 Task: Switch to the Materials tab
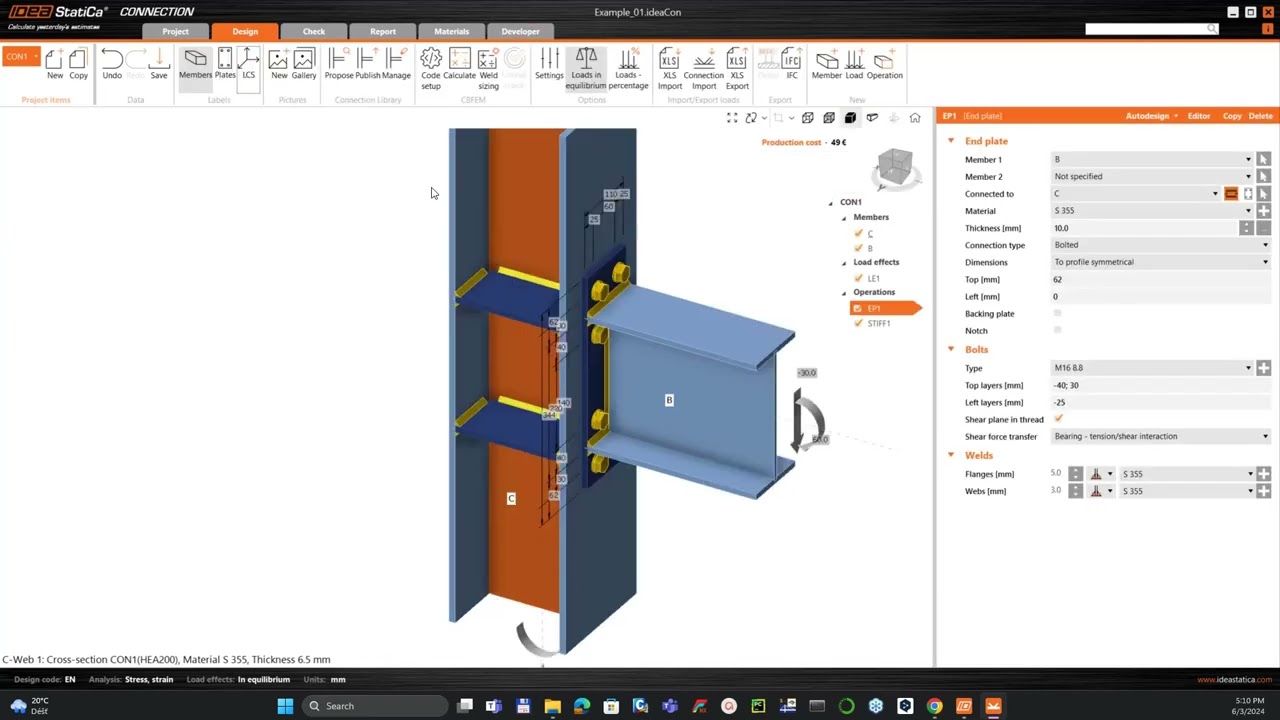point(452,31)
